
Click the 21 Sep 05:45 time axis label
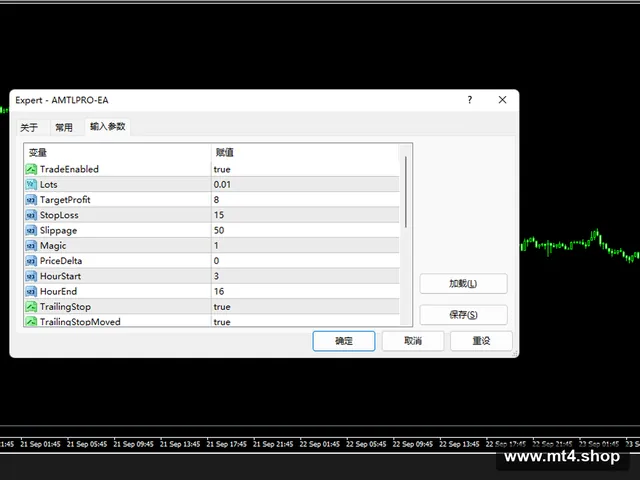tap(87, 444)
